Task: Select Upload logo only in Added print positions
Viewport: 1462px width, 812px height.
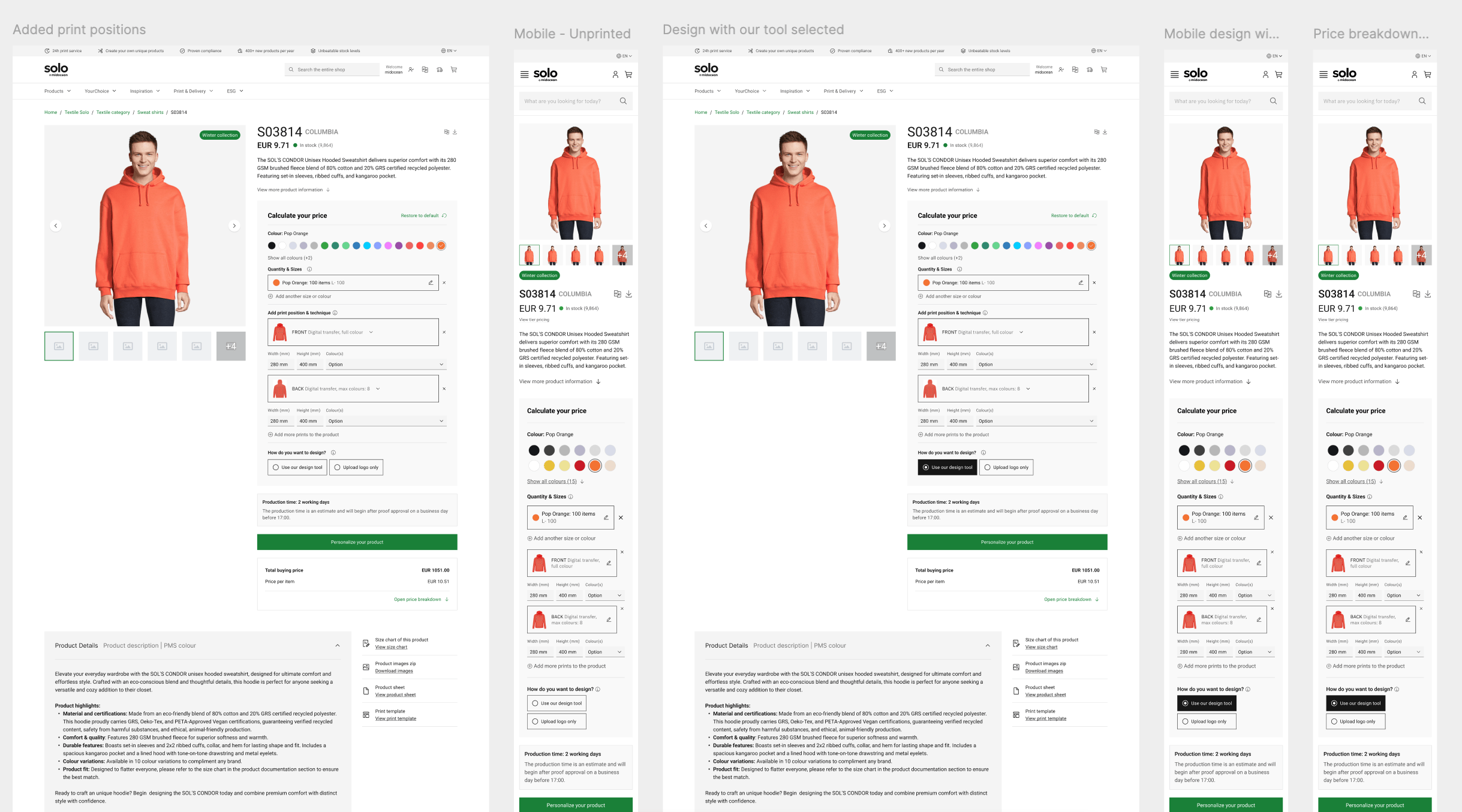Action: pyautogui.click(x=356, y=467)
